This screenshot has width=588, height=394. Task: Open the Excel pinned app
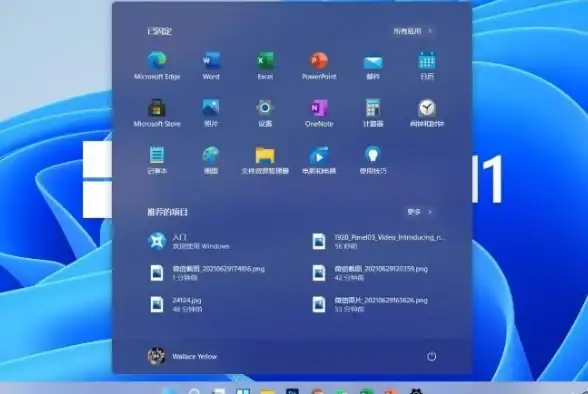[265, 66]
